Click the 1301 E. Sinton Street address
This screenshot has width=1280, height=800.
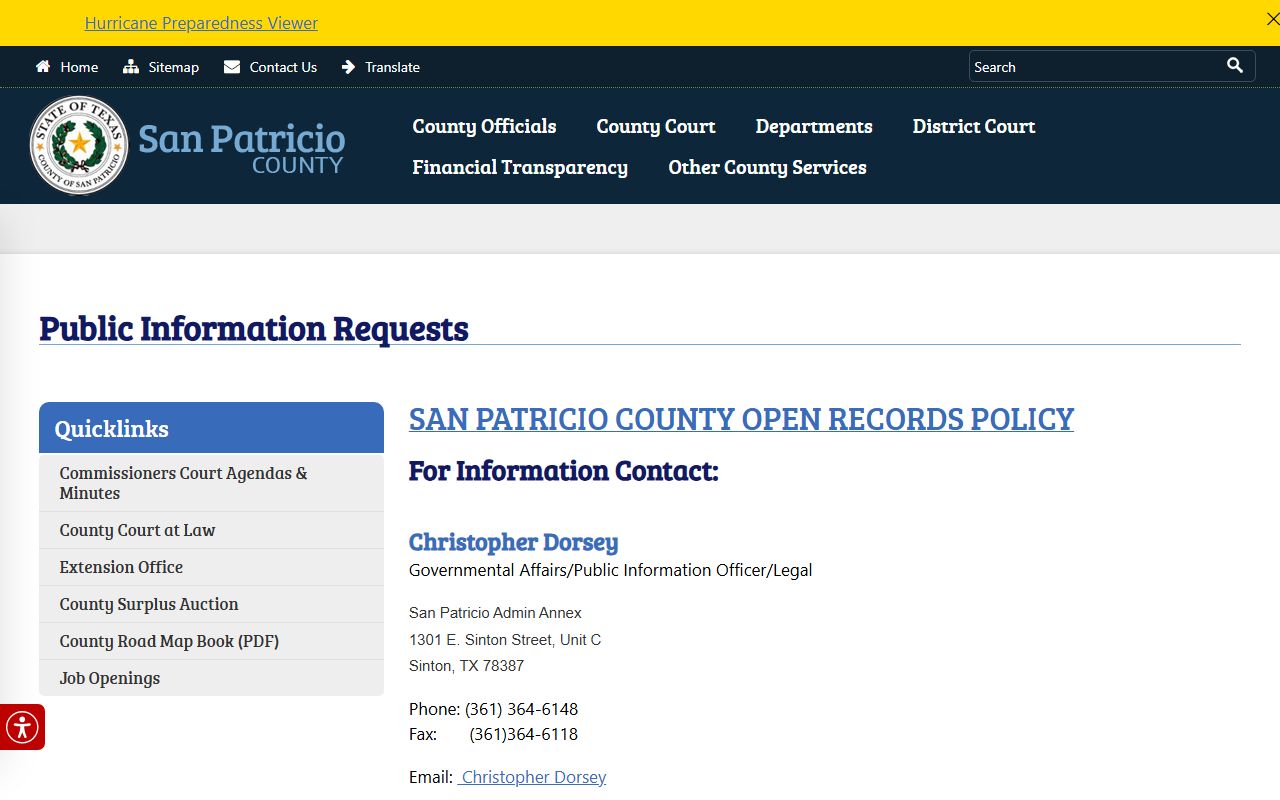[505, 640]
